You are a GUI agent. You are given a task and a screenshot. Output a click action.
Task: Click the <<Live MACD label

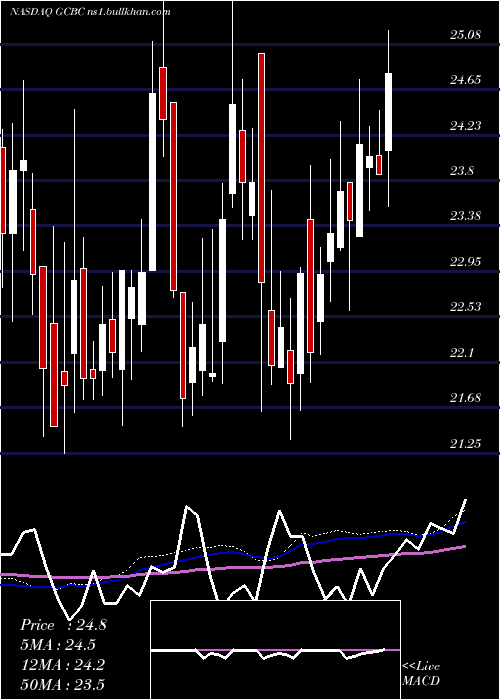[421, 673]
